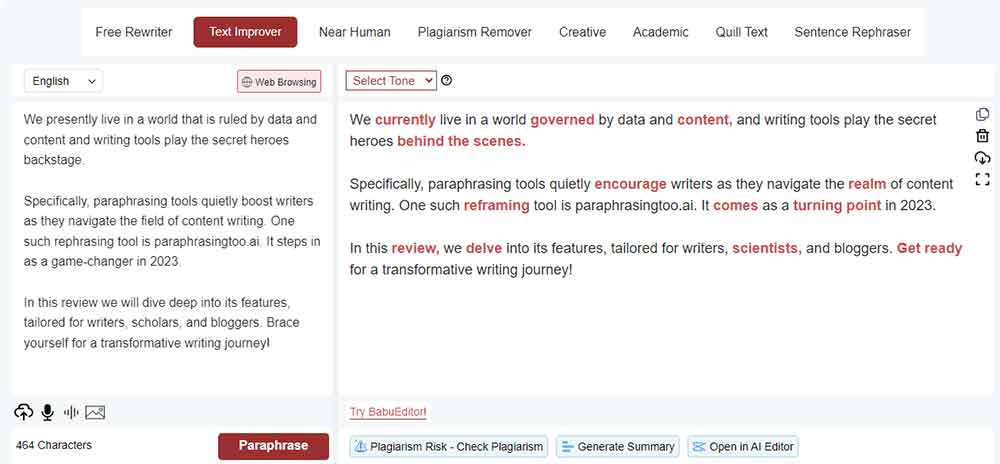The width and height of the screenshot is (1000, 464).
Task: Upload an image using the picture icon
Action: point(95,412)
